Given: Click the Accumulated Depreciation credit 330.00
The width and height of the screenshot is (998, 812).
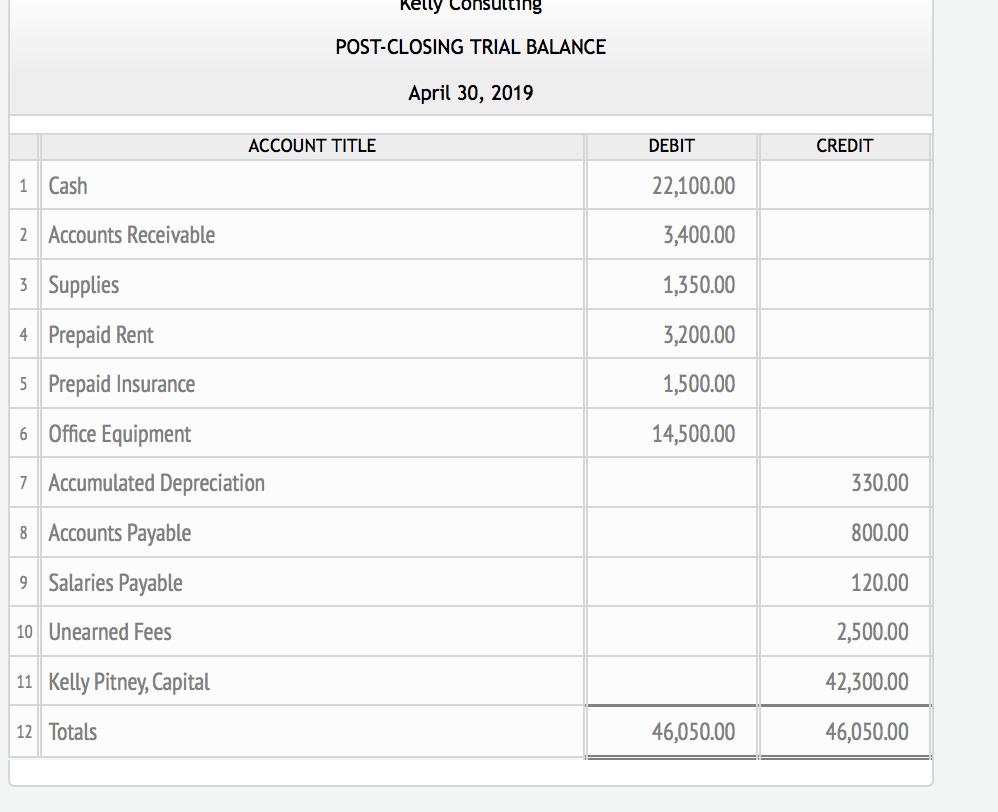Looking at the screenshot, I should click(x=880, y=483).
